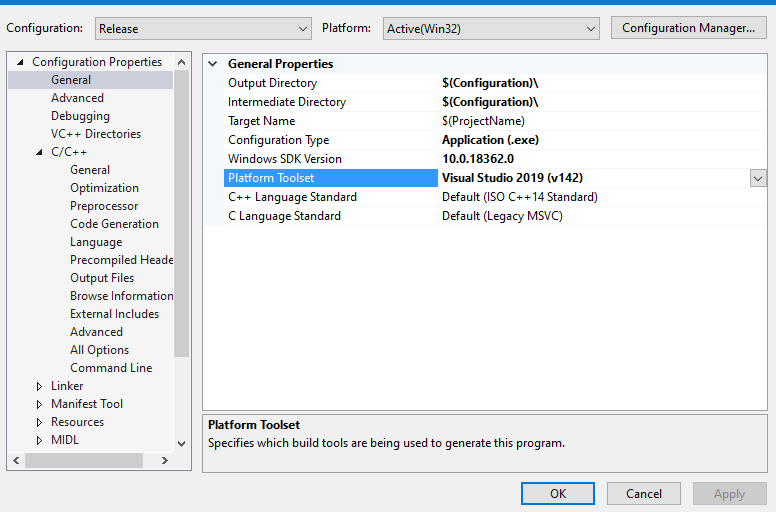Collapse the General Properties section chevron

point(213,64)
